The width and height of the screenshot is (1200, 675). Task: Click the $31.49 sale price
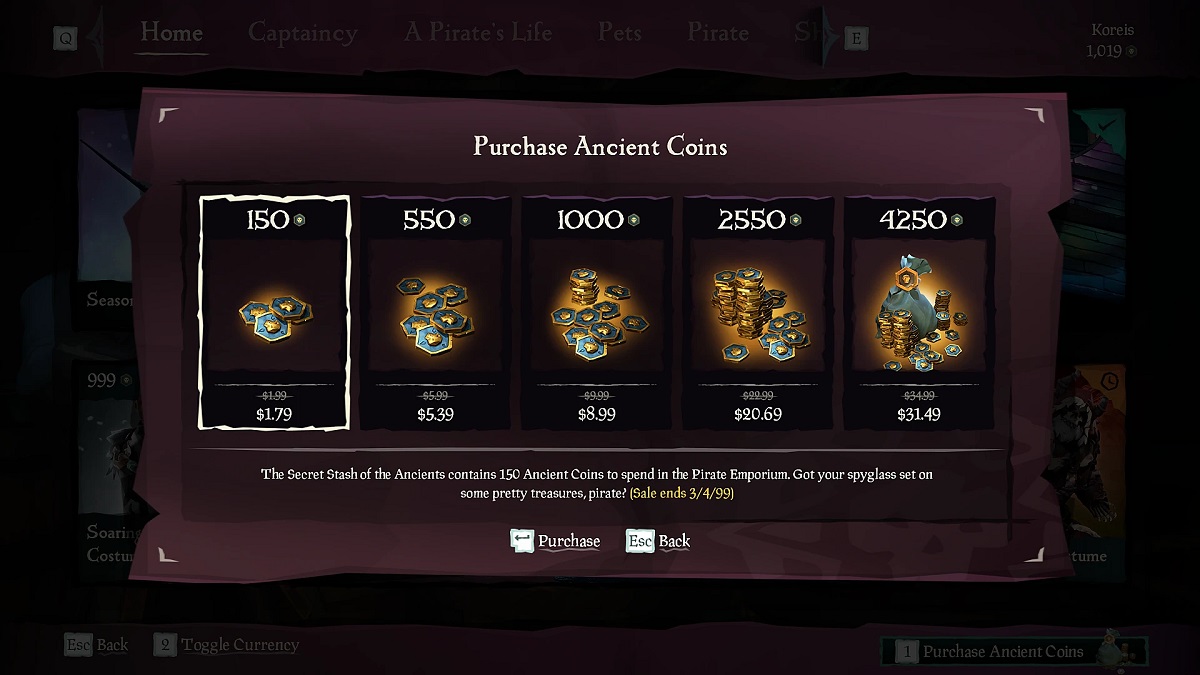click(918, 414)
